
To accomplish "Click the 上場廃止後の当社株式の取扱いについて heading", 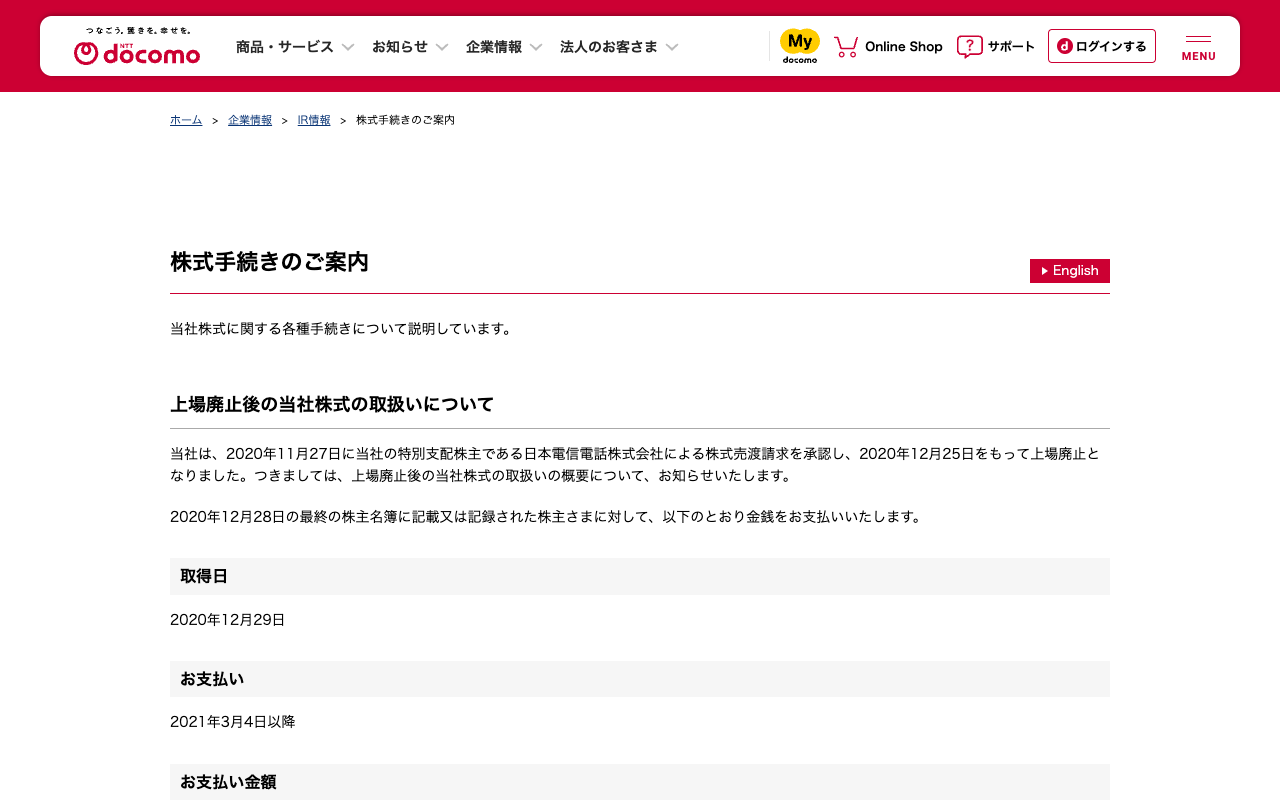I will 332,404.
